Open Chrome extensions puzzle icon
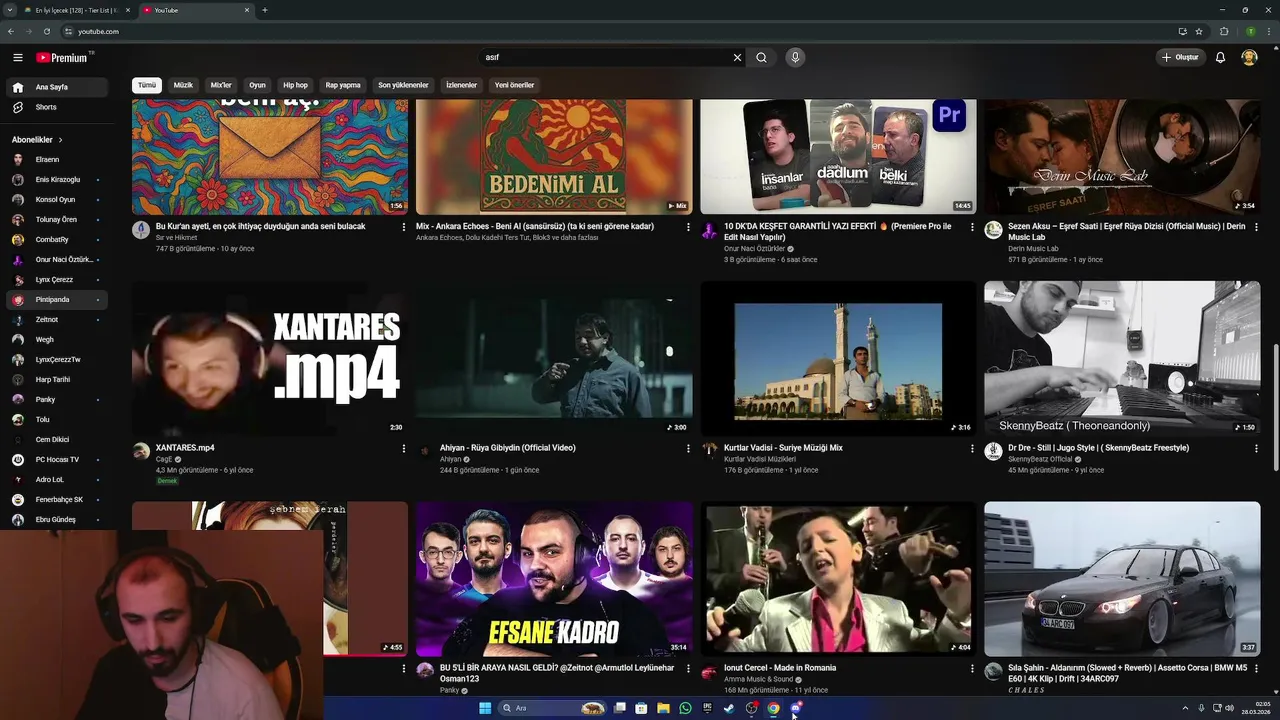Screen dimensions: 1280x720 1224,31
